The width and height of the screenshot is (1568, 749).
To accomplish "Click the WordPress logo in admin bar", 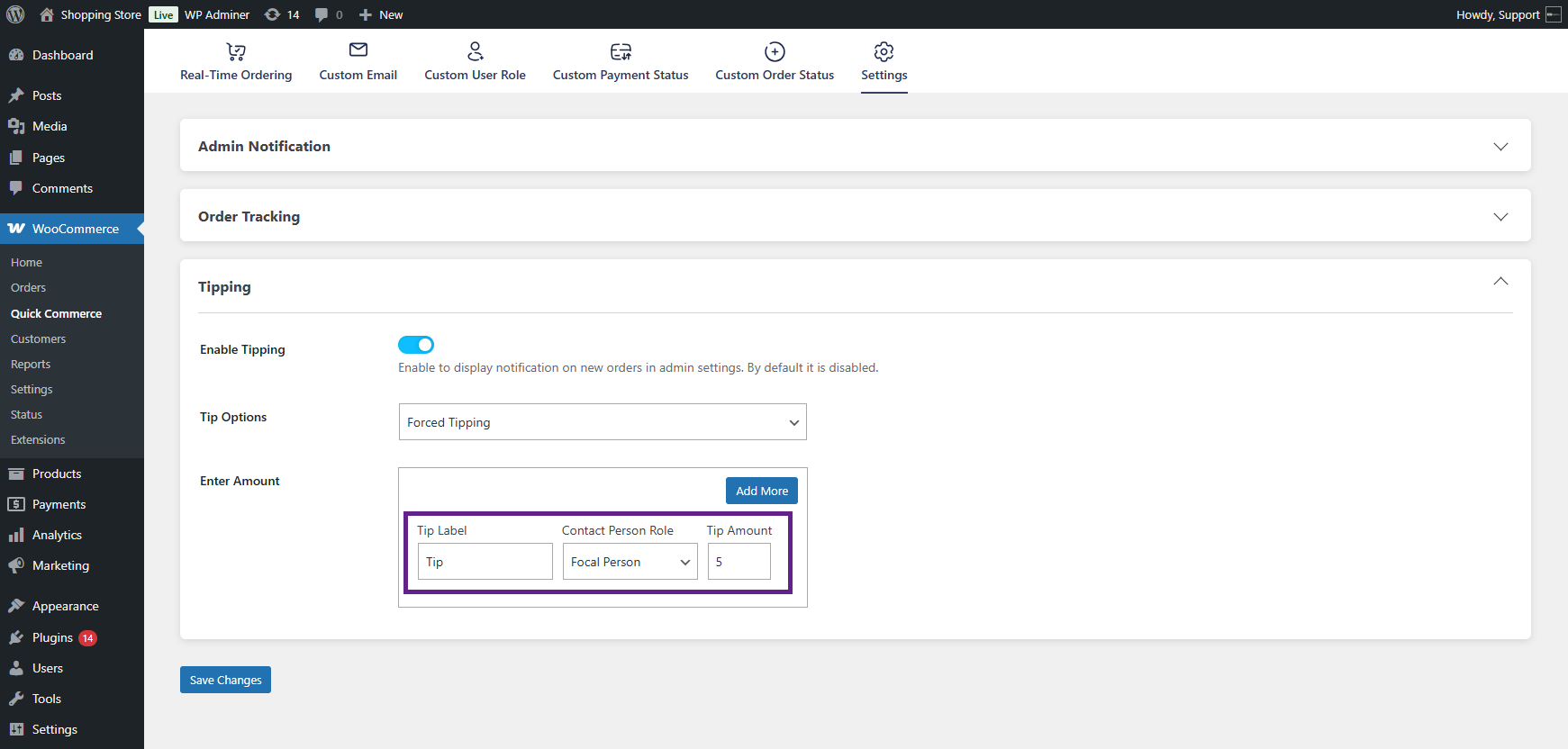I will pos(15,14).
